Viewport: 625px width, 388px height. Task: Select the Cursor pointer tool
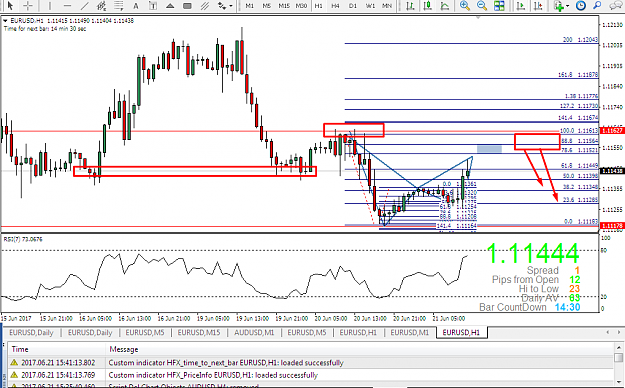click(10, 6)
